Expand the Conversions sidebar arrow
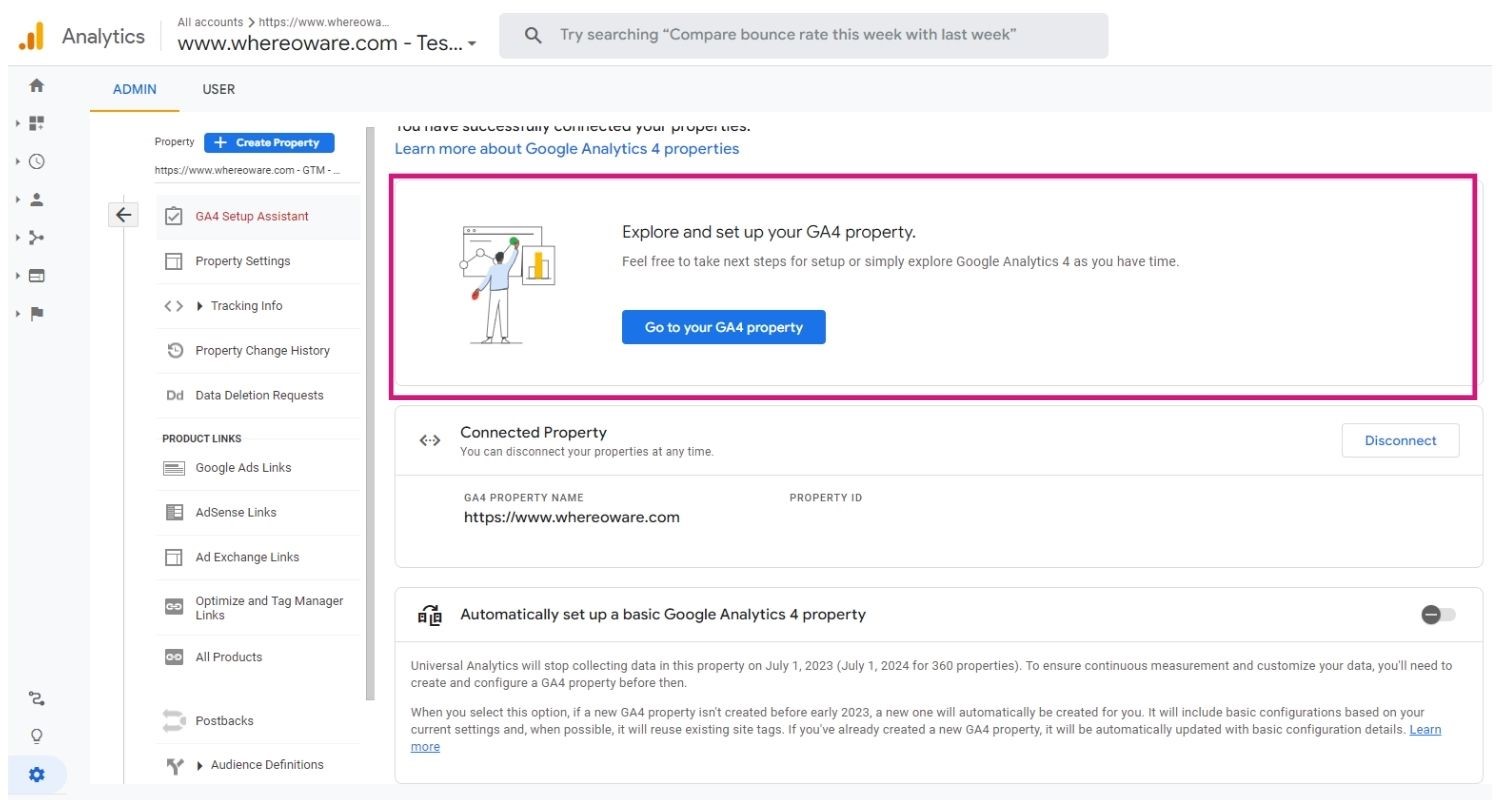This screenshot has width=1500, height=800. 19,313
